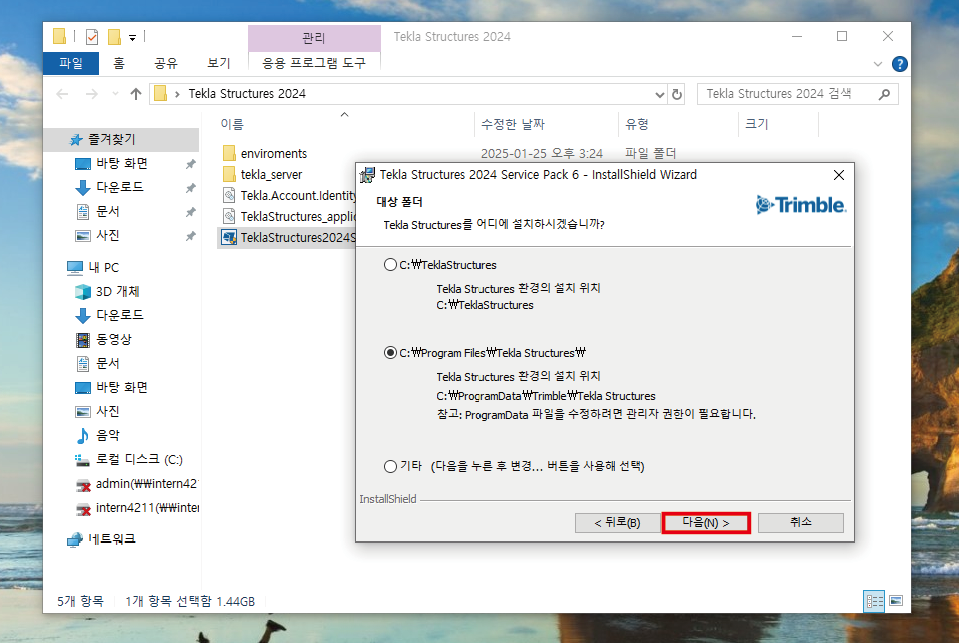The height and width of the screenshot is (643, 959).
Task: Open 다운로드 under 내 PC
Action: [119, 316]
